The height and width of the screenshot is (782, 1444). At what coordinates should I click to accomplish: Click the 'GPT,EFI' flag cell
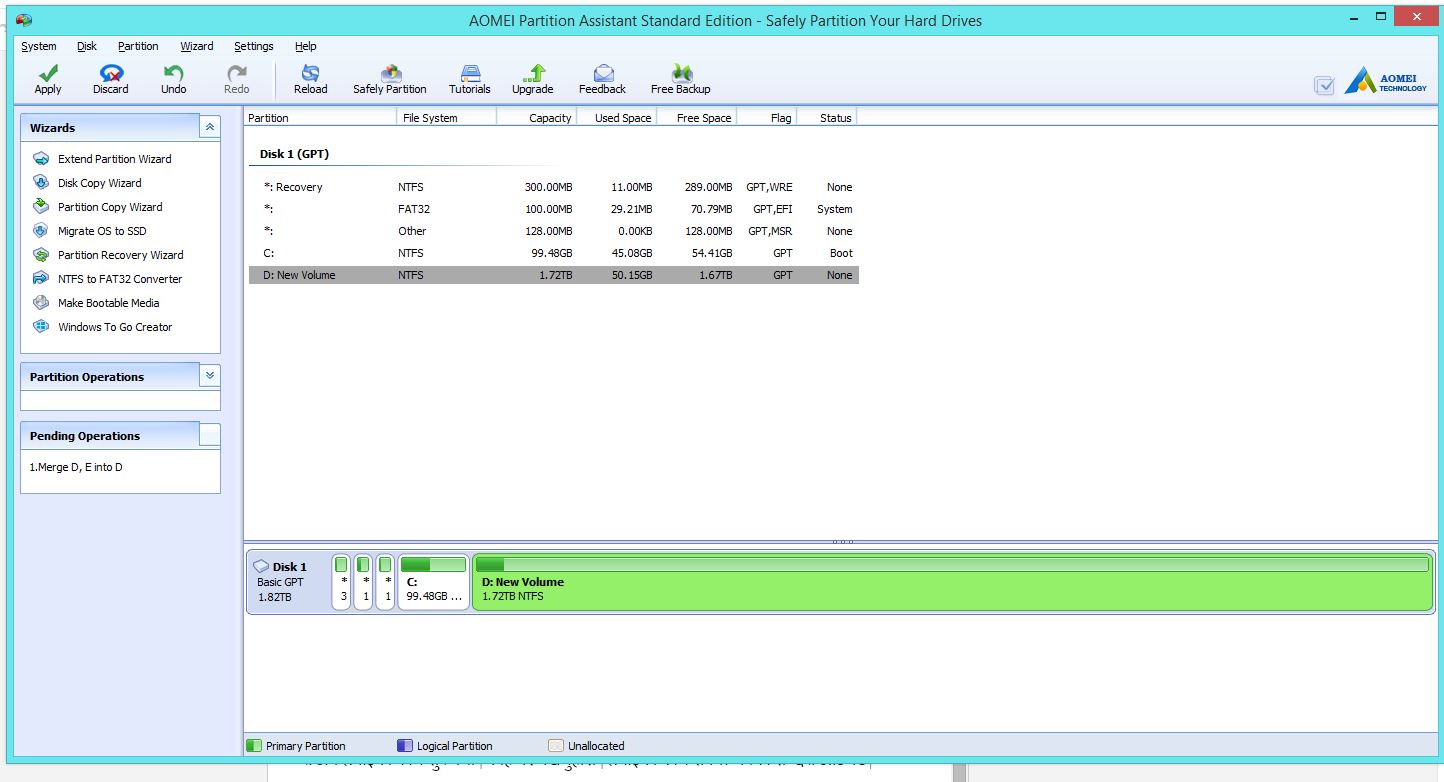(773, 209)
